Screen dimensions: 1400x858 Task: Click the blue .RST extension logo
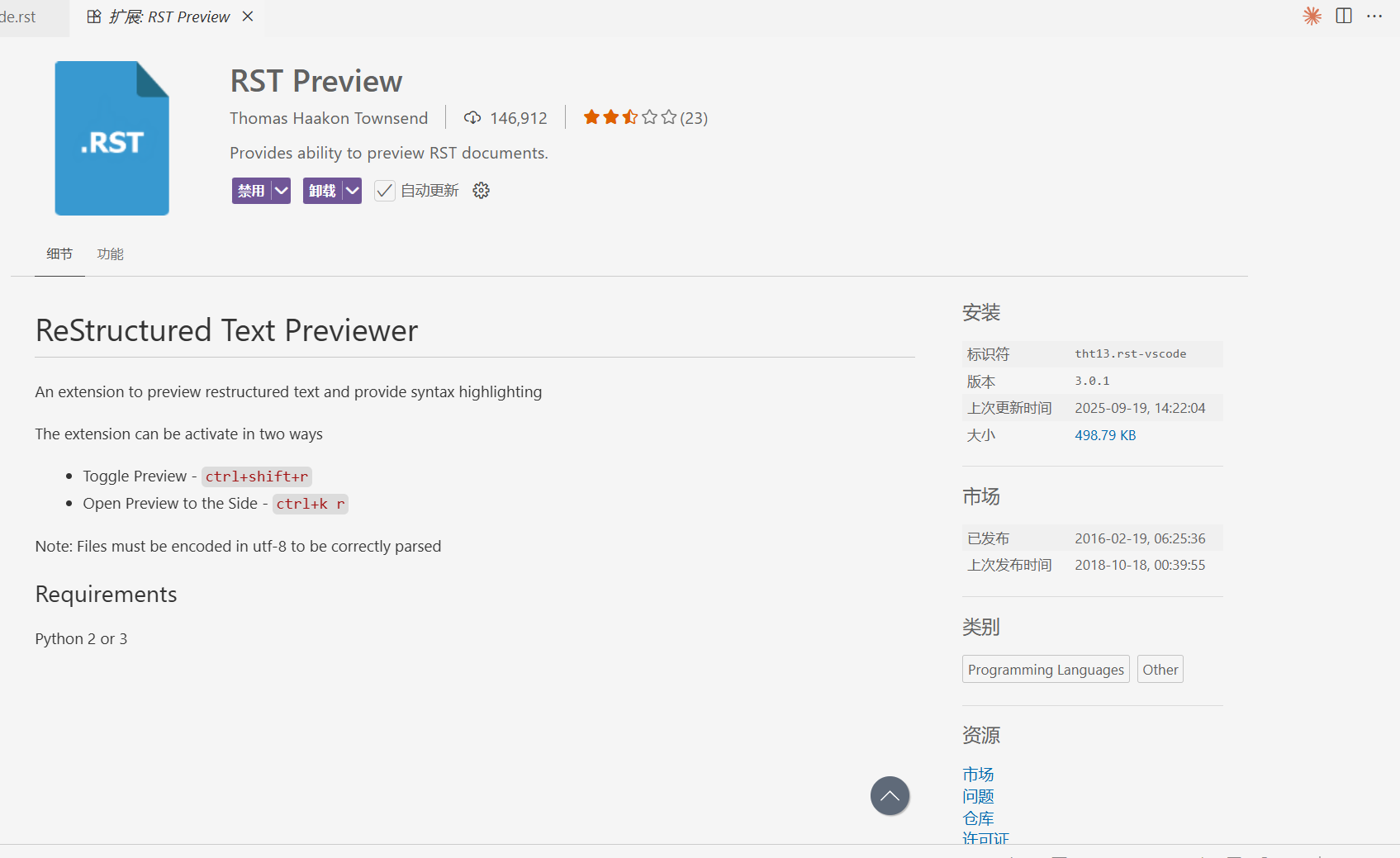[112, 139]
